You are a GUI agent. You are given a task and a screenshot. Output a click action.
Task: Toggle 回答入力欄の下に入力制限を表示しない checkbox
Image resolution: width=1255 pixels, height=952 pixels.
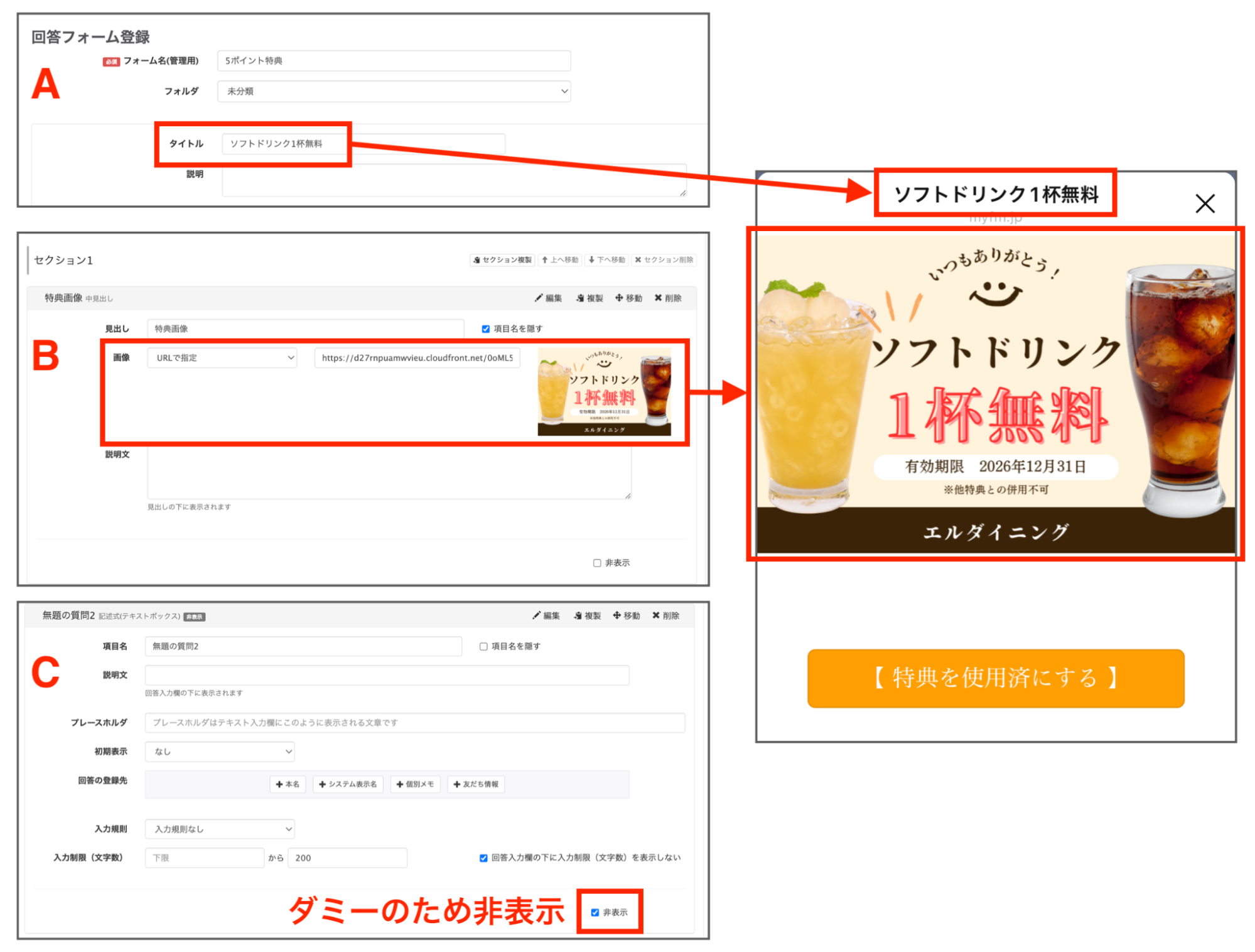(483, 858)
